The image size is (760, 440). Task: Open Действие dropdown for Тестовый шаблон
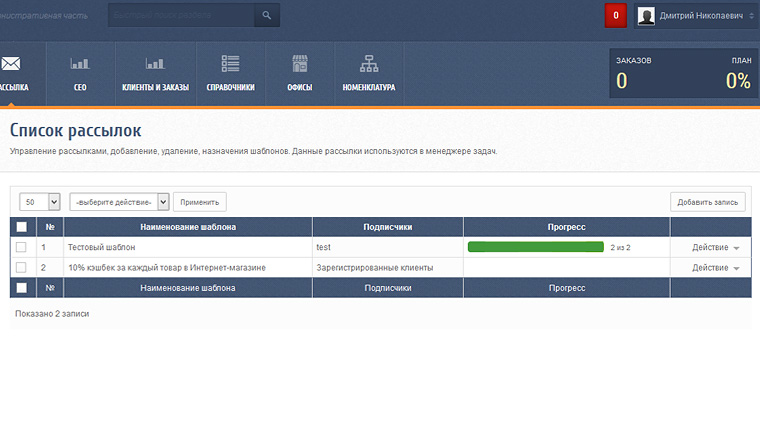[x=716, y=247]
